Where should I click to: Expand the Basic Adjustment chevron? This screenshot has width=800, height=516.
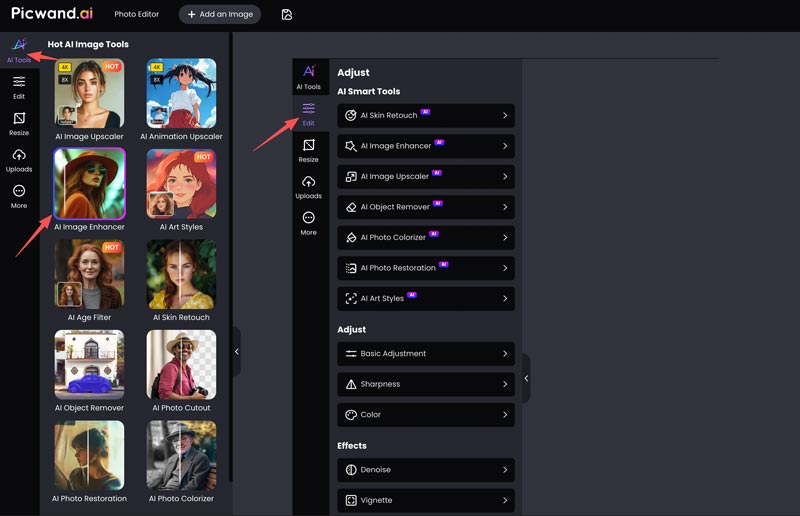pyautogui.click(x=505, y=354)
